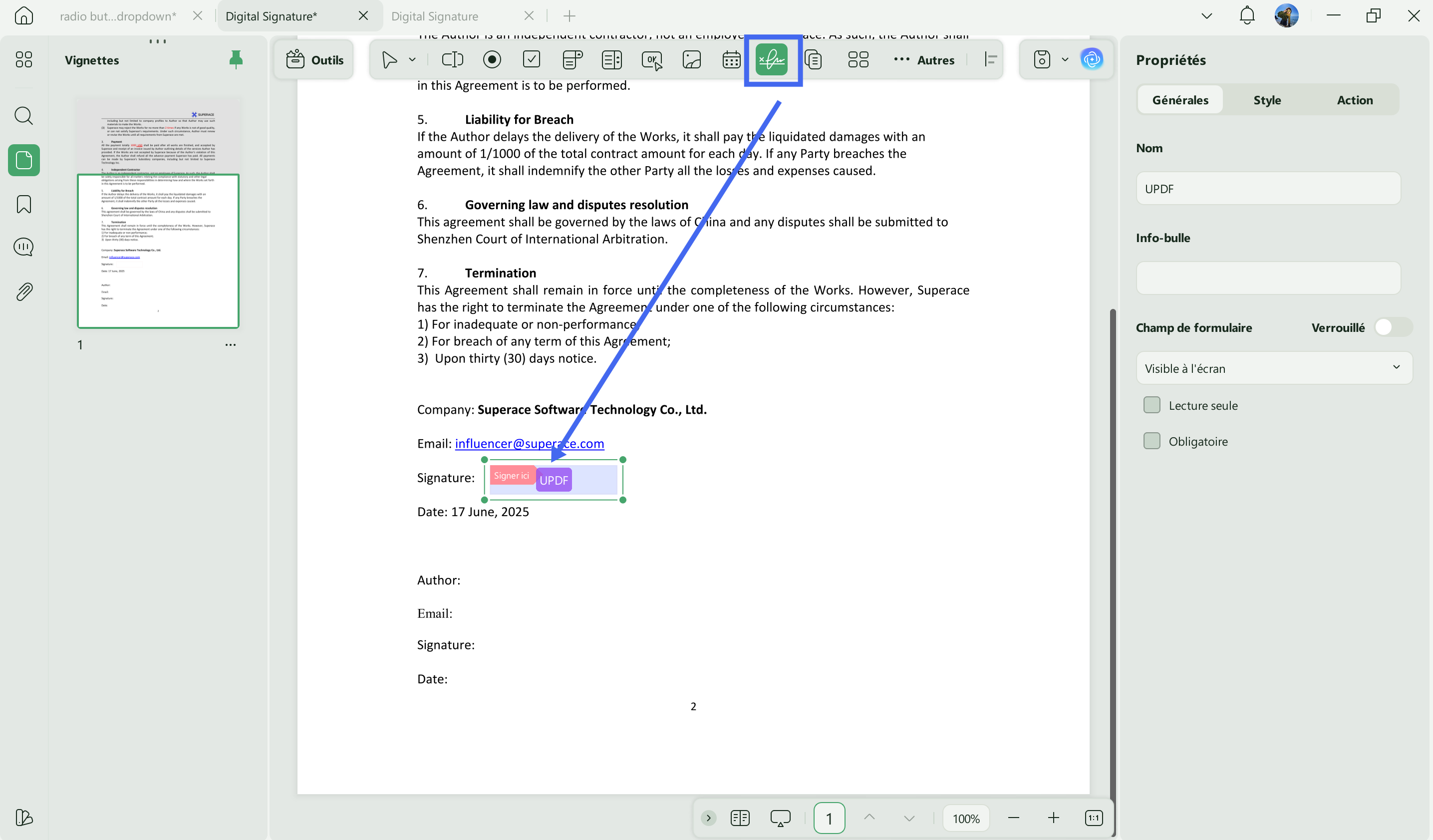Switch to the Style tab
1433x840 pixels.
pos(1267,100)
